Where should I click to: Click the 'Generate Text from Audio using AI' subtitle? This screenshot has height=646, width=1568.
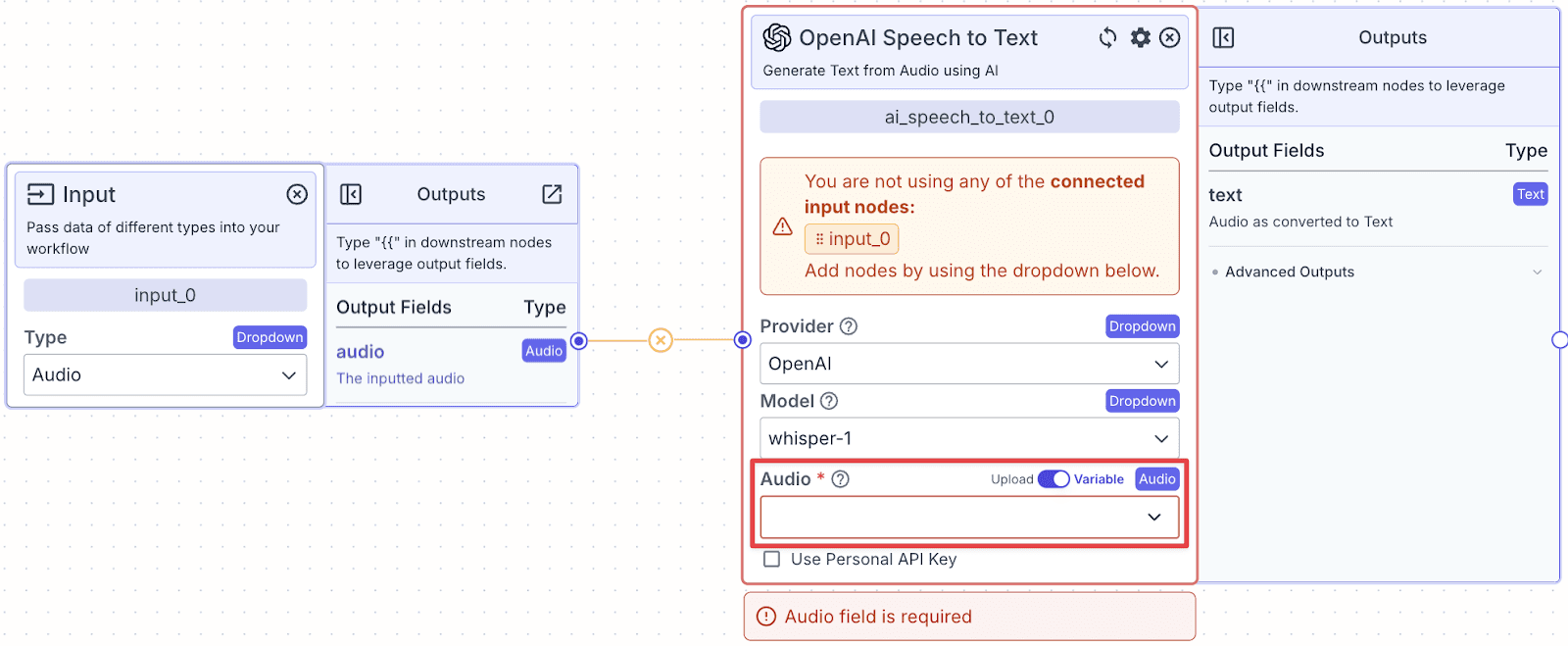pyautogui.click(x=880, y=71)
